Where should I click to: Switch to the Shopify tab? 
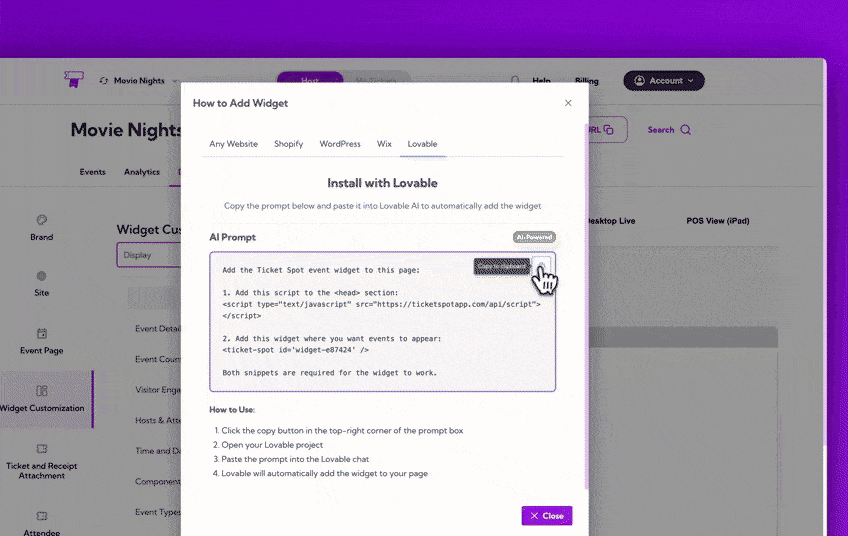pos(288,144)
